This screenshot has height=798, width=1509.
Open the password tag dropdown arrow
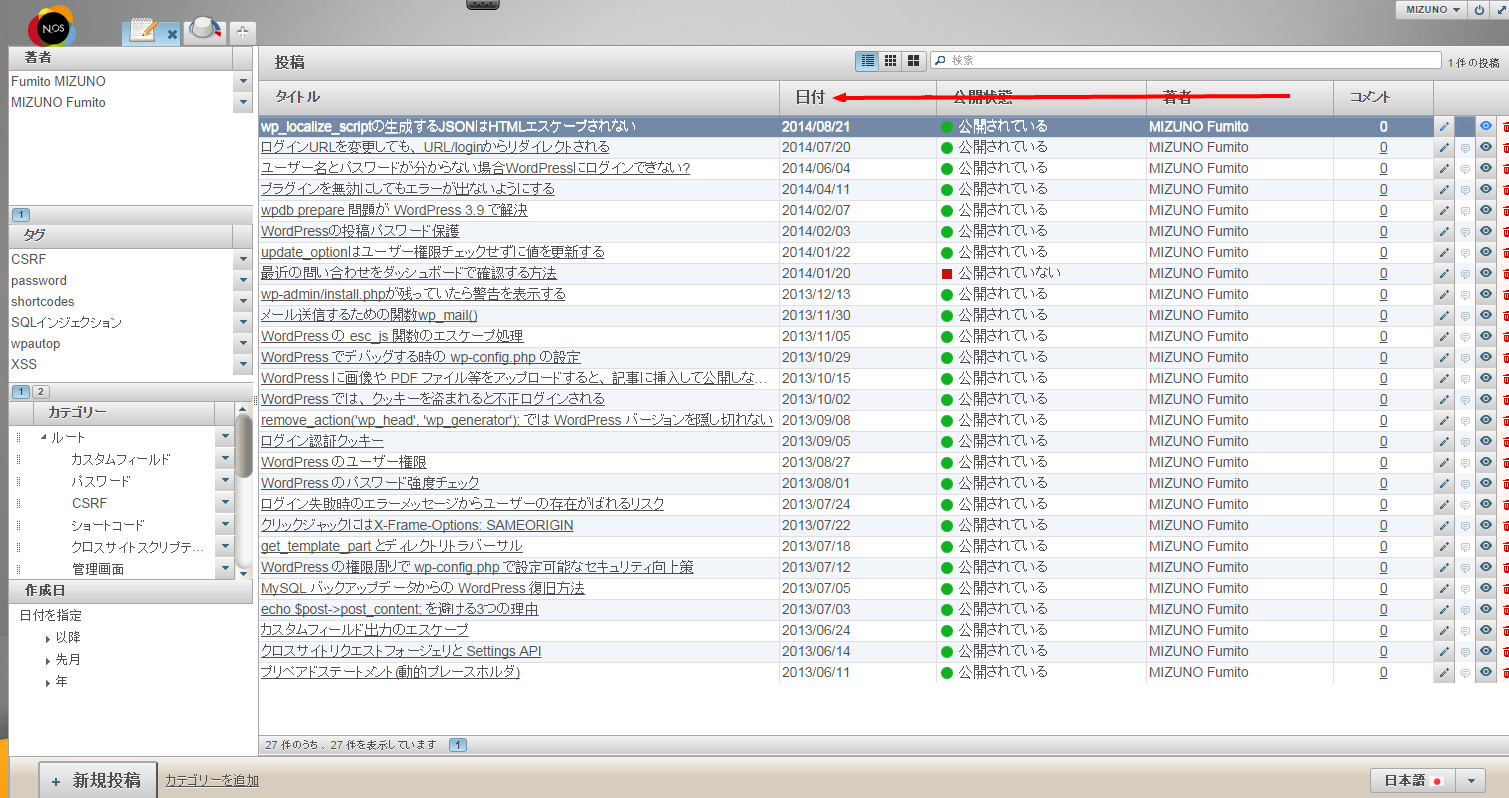tap(243, 280)
